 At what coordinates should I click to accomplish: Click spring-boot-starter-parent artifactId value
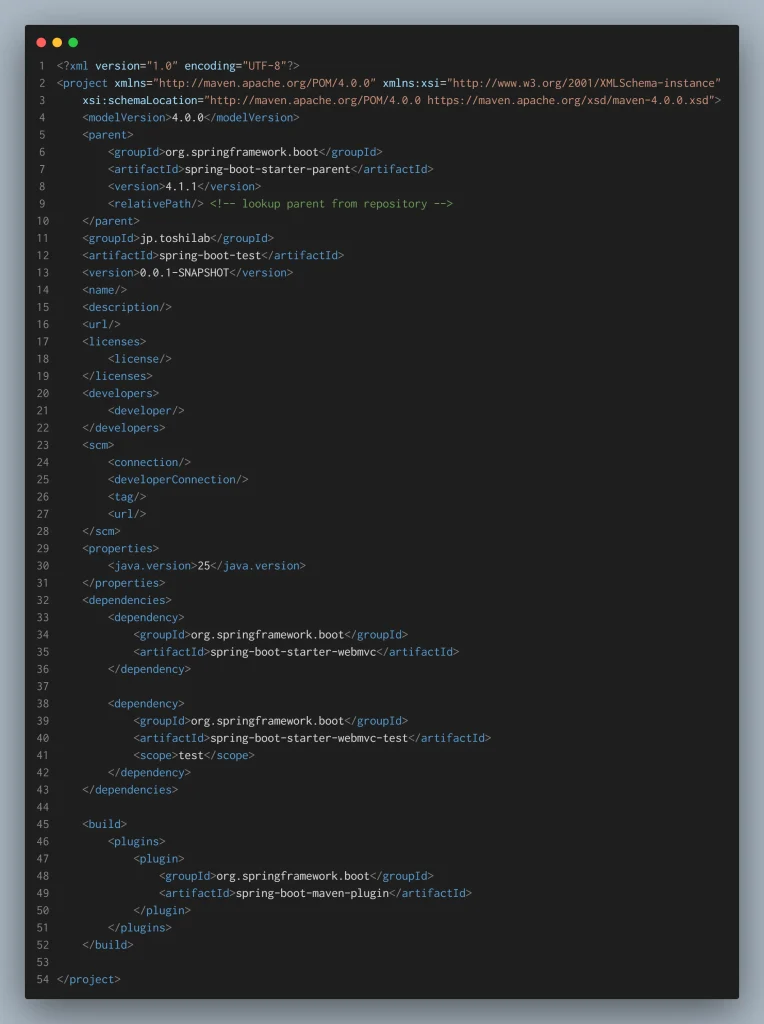268,169
